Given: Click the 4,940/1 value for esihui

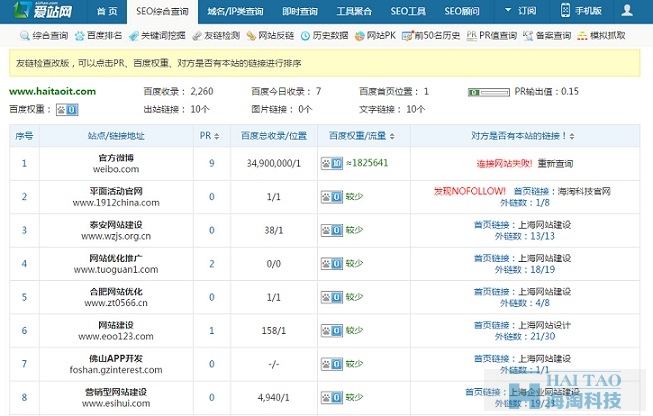Looking at the screenshot, I should pyautogui.click(x=274, y=398).
